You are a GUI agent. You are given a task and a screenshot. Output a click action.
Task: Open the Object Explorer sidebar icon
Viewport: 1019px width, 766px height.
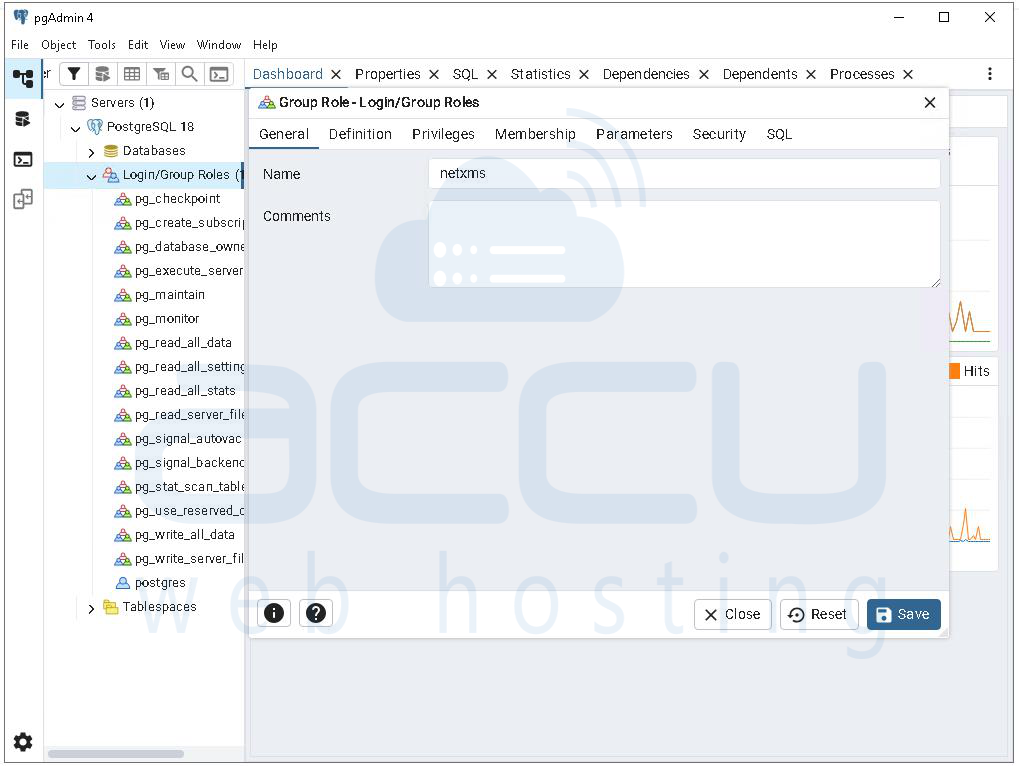(23, 79)
